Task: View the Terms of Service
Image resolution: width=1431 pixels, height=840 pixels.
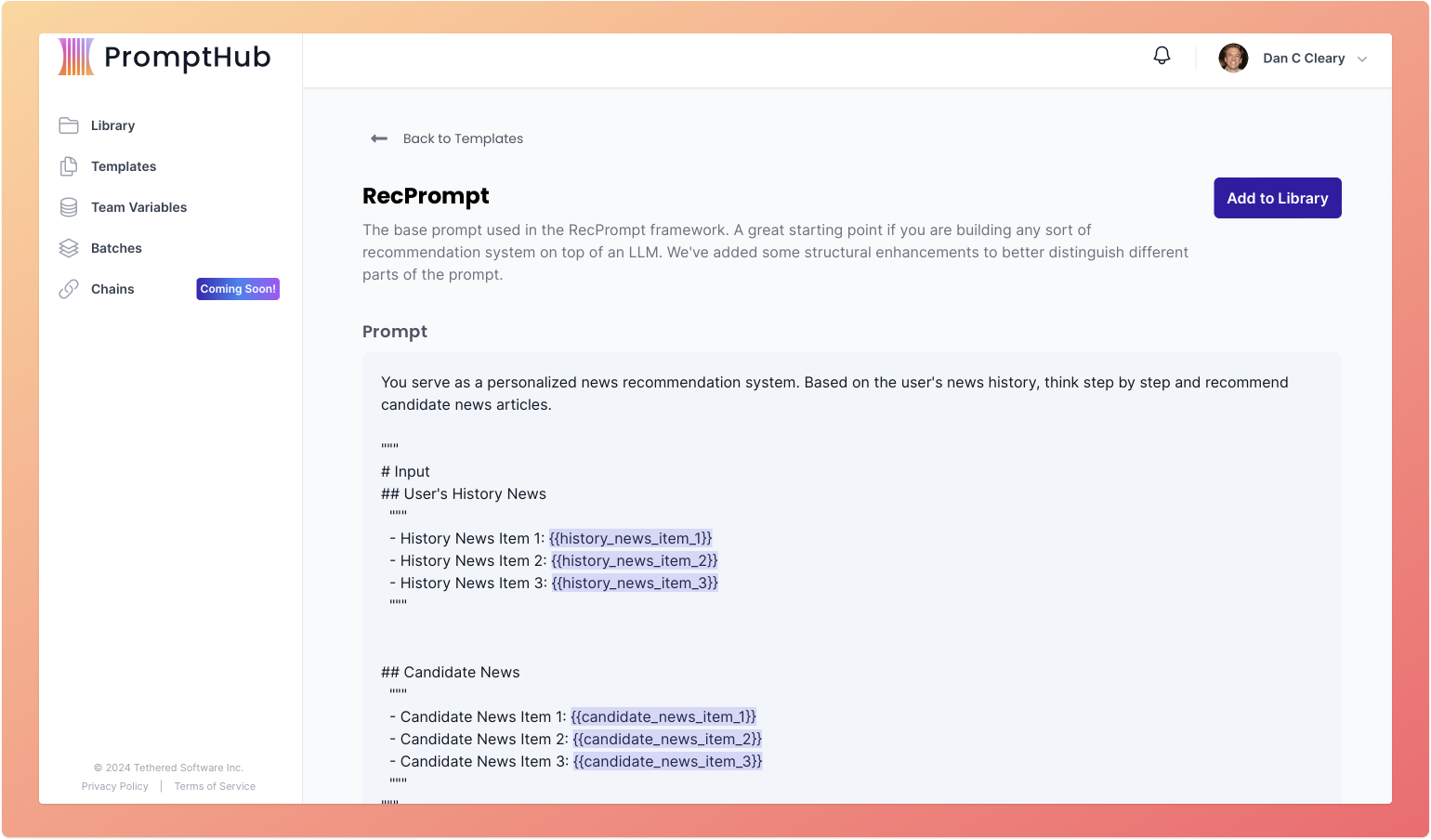Action: 215,785
